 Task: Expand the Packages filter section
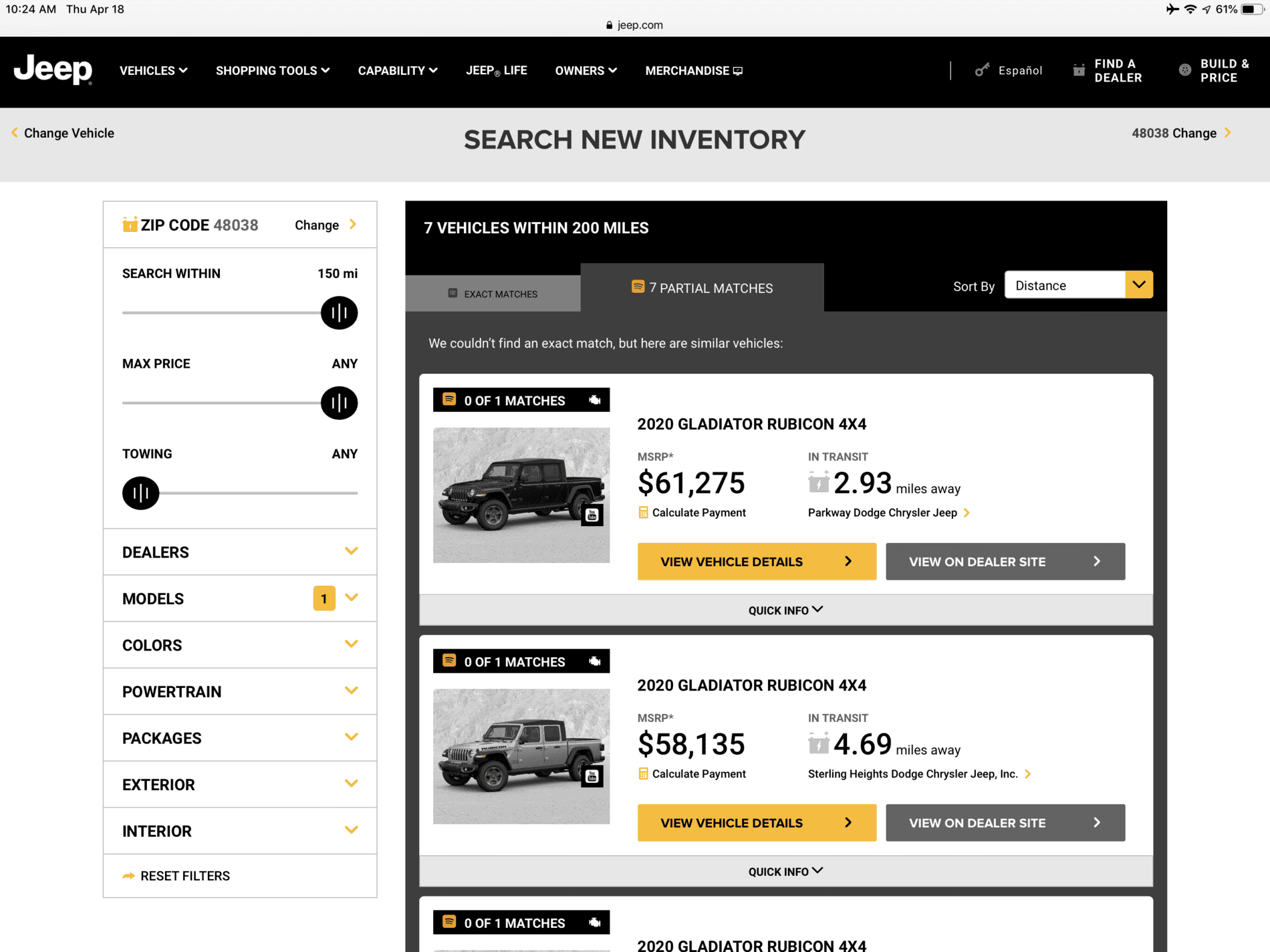point(240,737)
